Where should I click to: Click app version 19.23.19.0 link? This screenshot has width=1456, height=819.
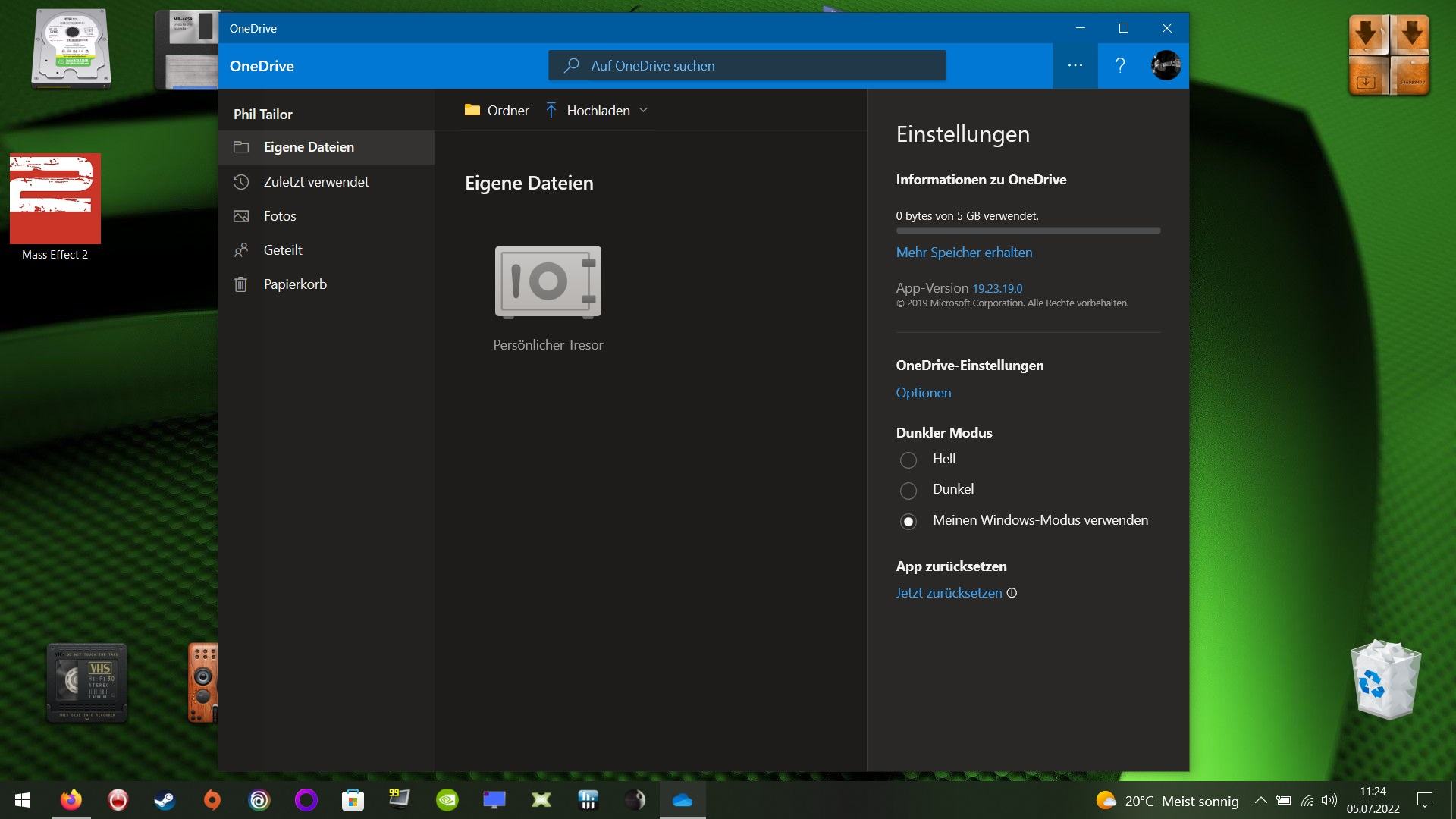[997, 289]
